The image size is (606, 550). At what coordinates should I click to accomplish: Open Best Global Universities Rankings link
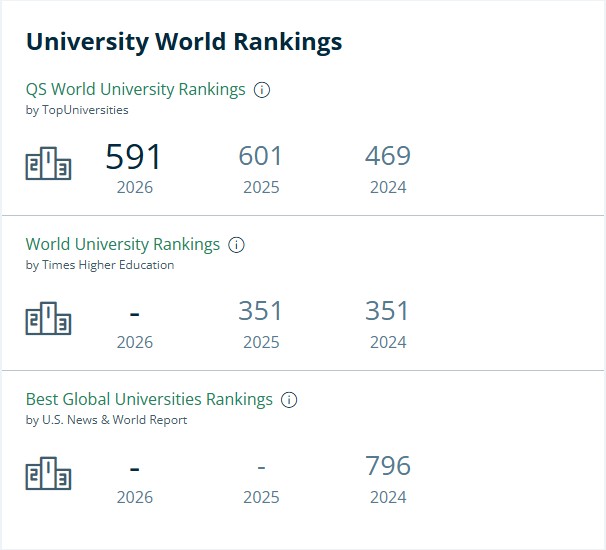[149, 399]
